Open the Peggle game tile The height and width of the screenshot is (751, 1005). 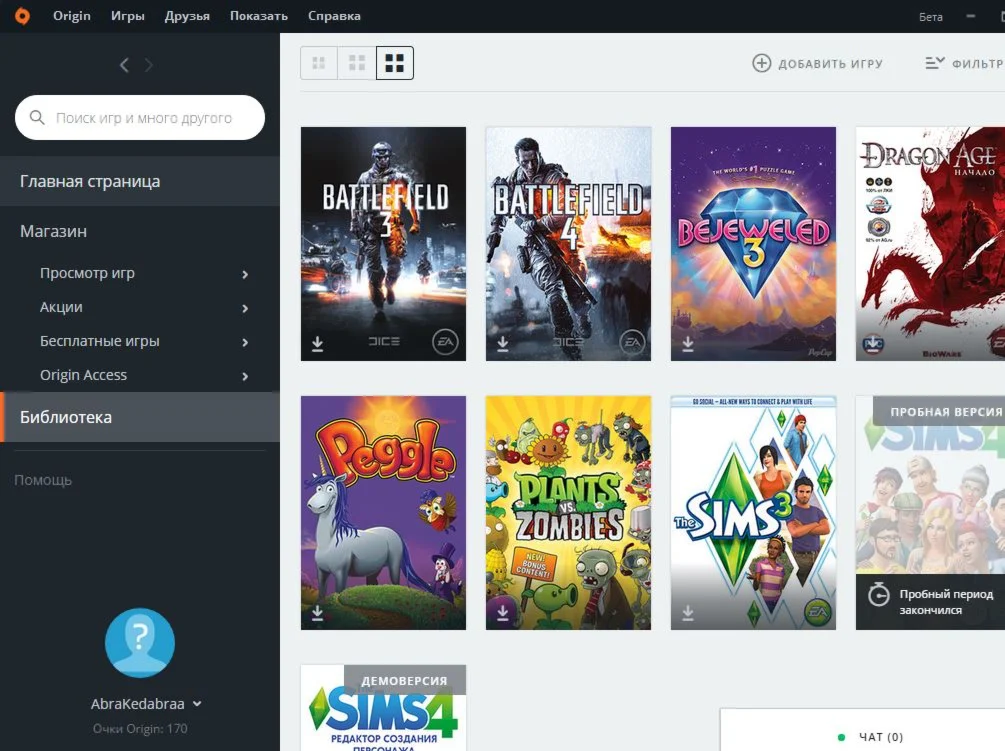pos(383,513)
